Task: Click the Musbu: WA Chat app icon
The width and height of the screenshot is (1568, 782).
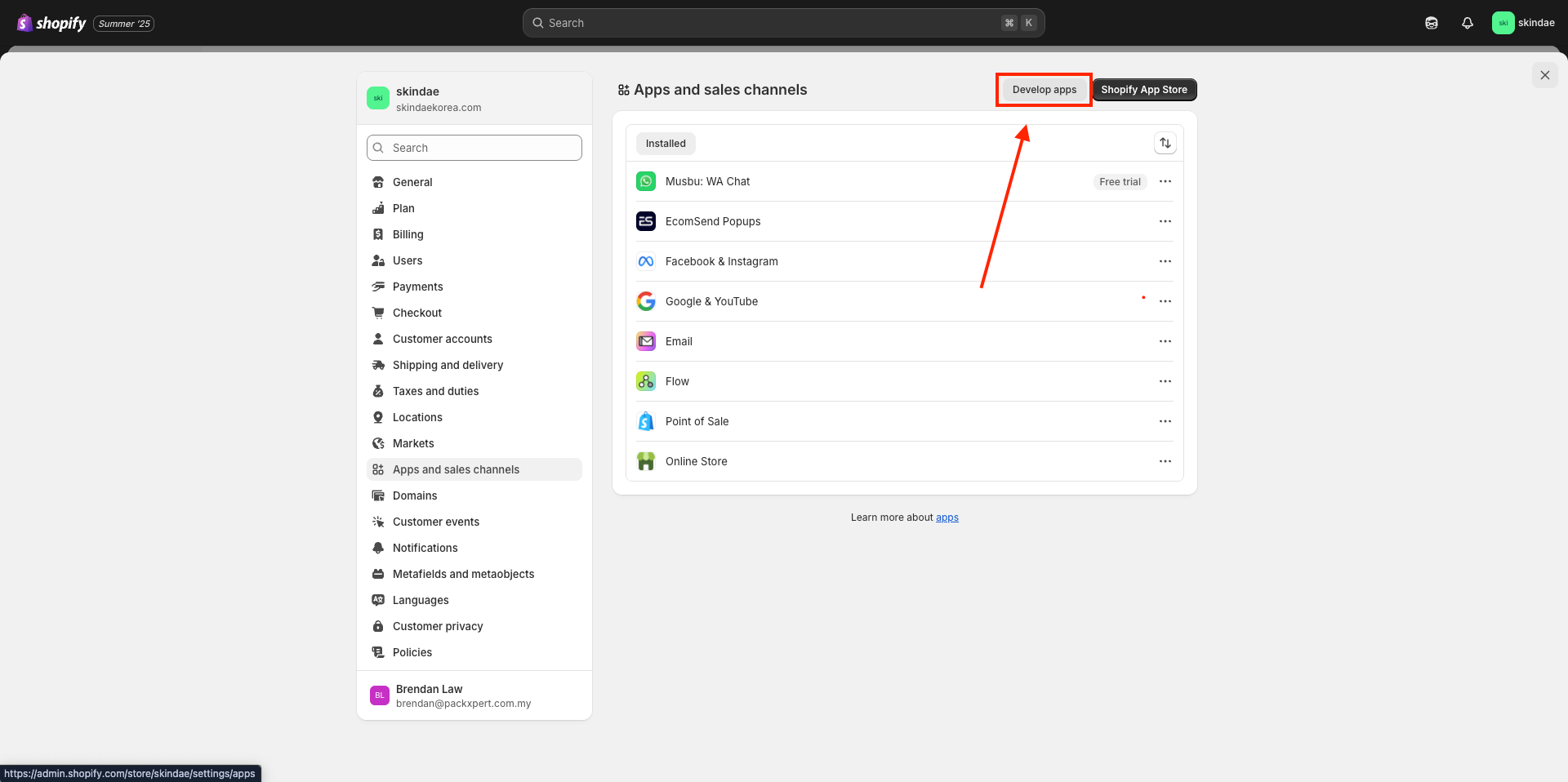Action: 646,181
